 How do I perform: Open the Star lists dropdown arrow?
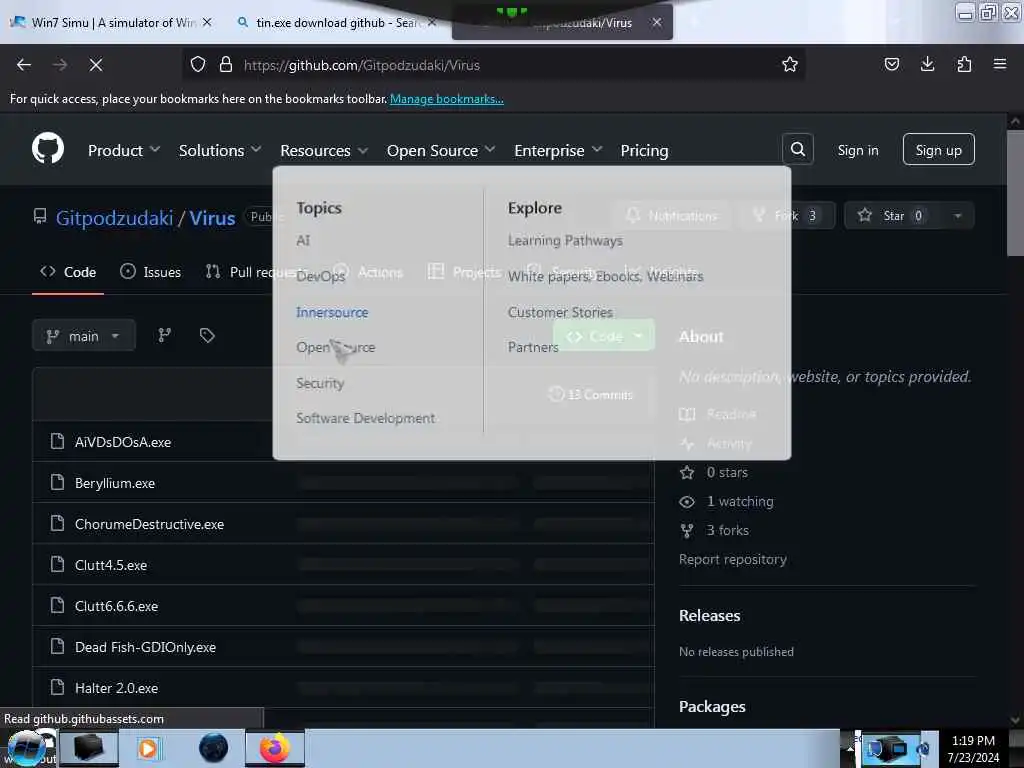click(x=957, y=216)
